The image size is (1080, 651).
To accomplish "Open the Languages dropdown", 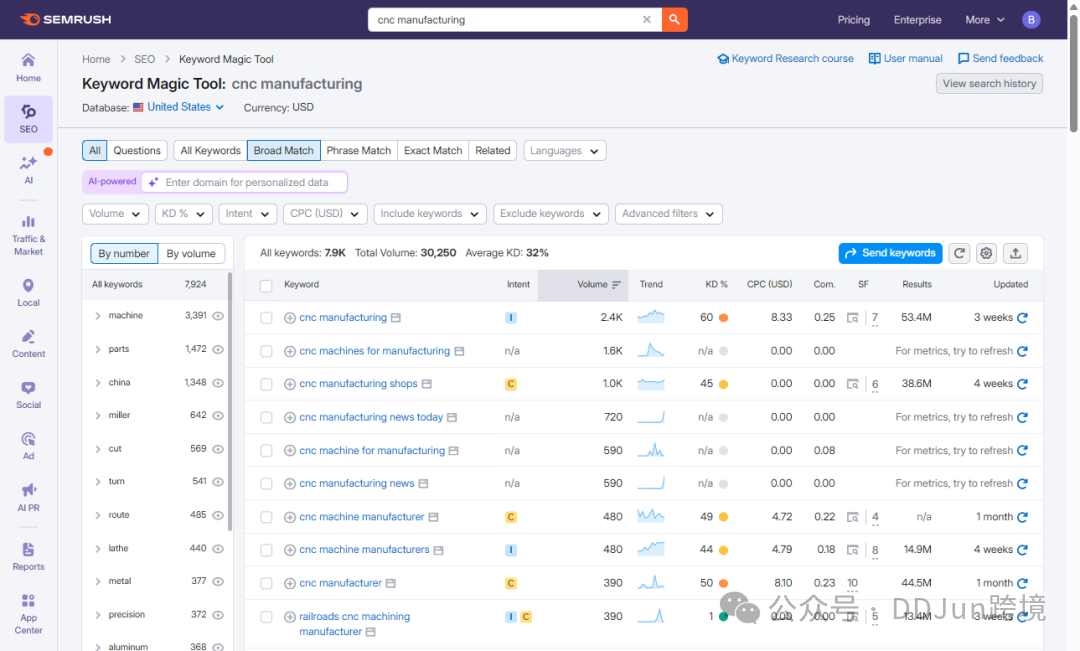I will tap(565, 150).
